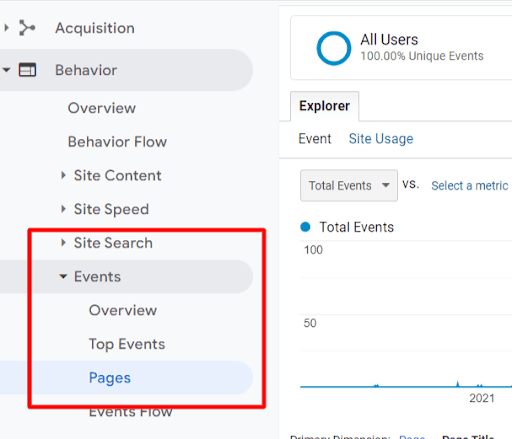This screenshot has width=512, height=439.
Task: Expand the Acquisition section arrow
Action: (x=6, y=27)
